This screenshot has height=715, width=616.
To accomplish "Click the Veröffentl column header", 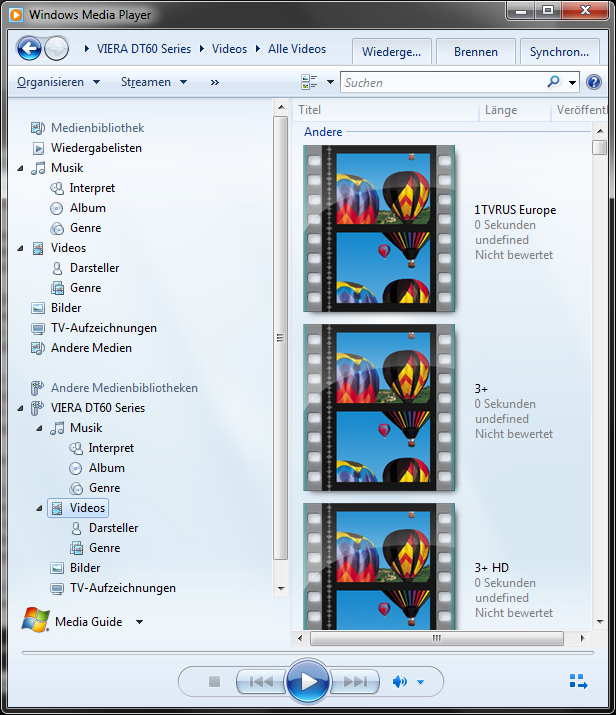I will (x=580, y=110).
